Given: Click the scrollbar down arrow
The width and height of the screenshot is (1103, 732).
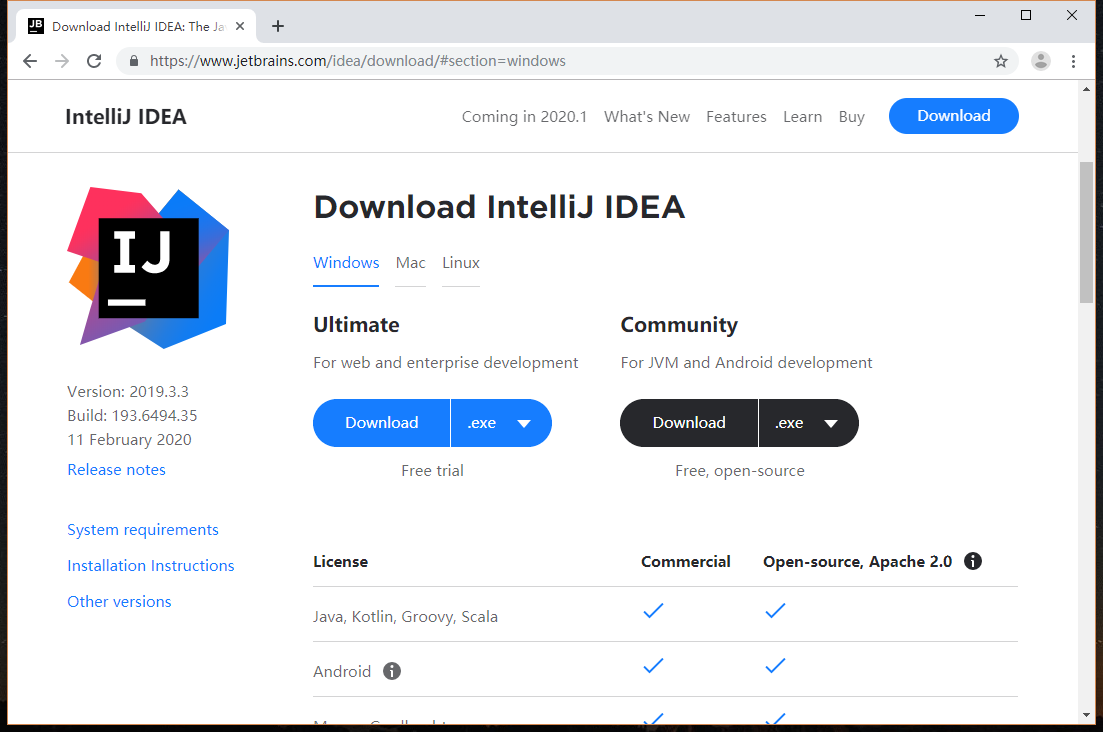Looking at the screenshot, I should pyautogui.click(x=1087, y=715).
